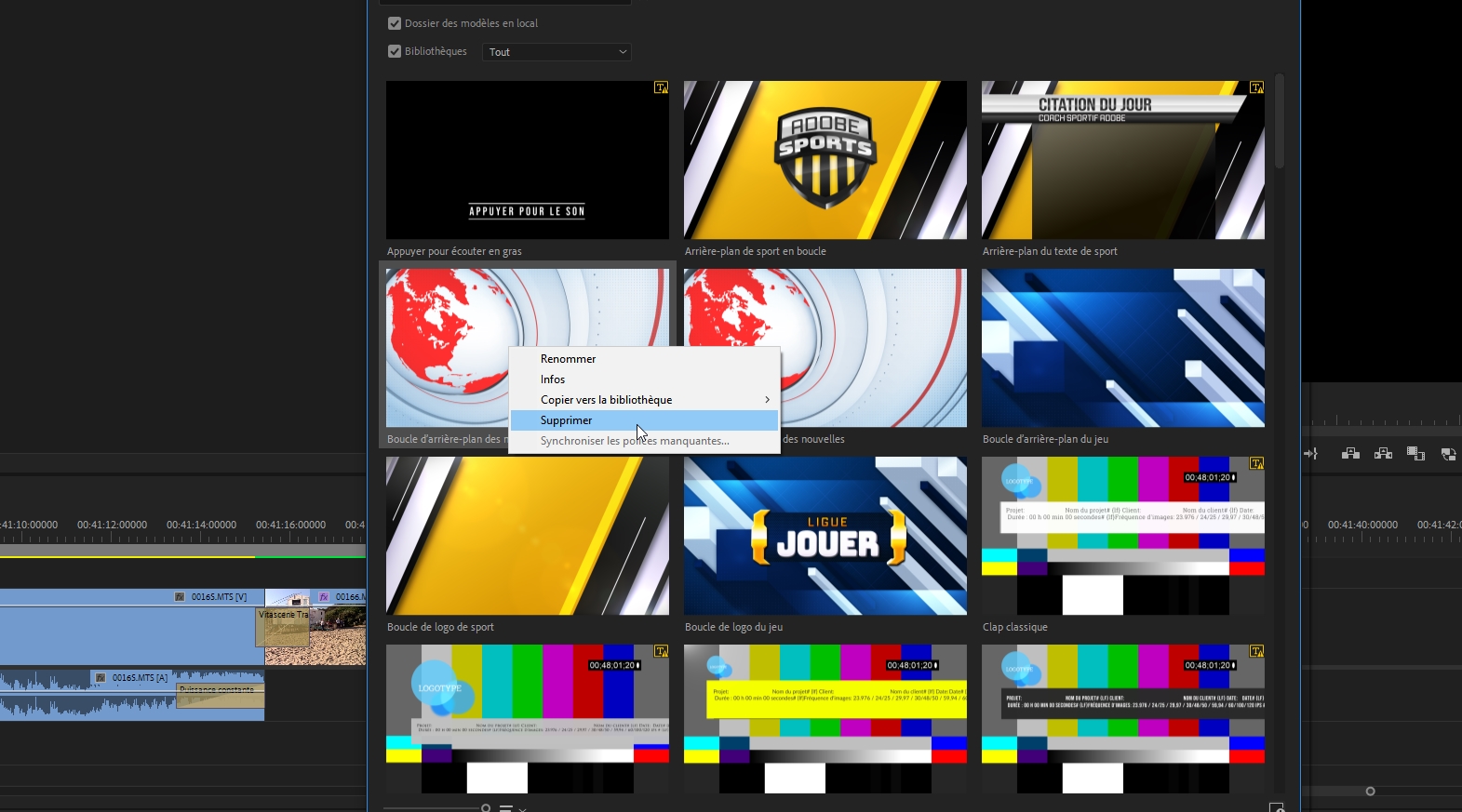The image size is (1462, 812).
Task: Click the double filmstrip icon in the monitor toolbar
Action: point(1415,454)
